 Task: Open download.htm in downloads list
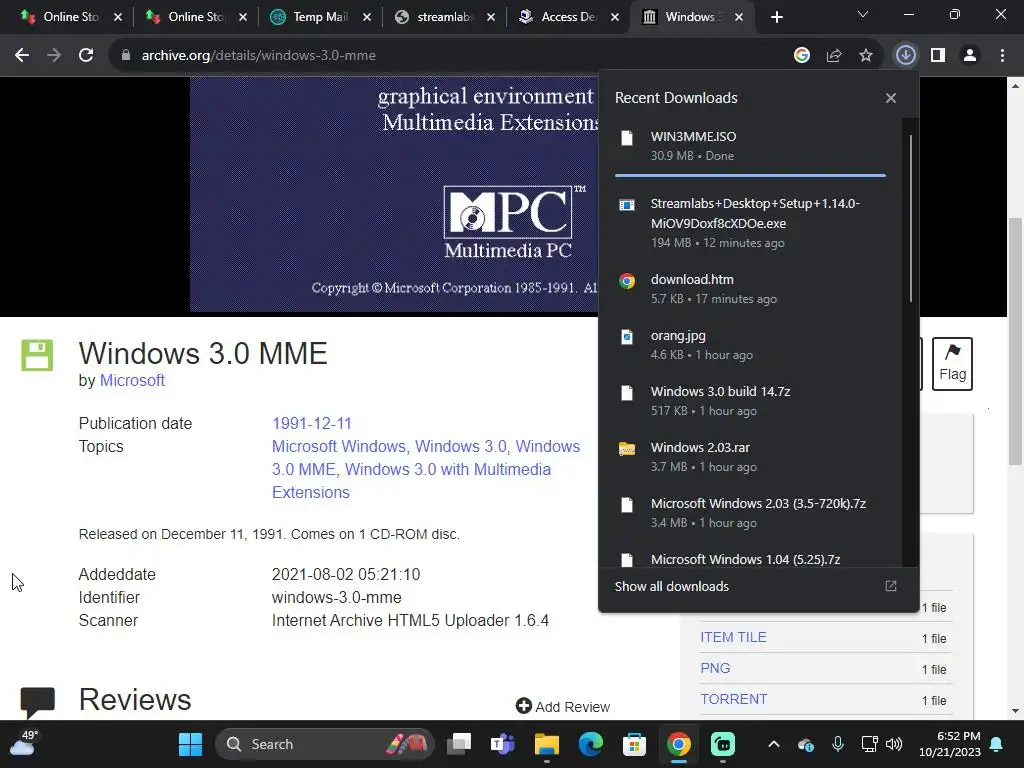click(x=750, y=289)
